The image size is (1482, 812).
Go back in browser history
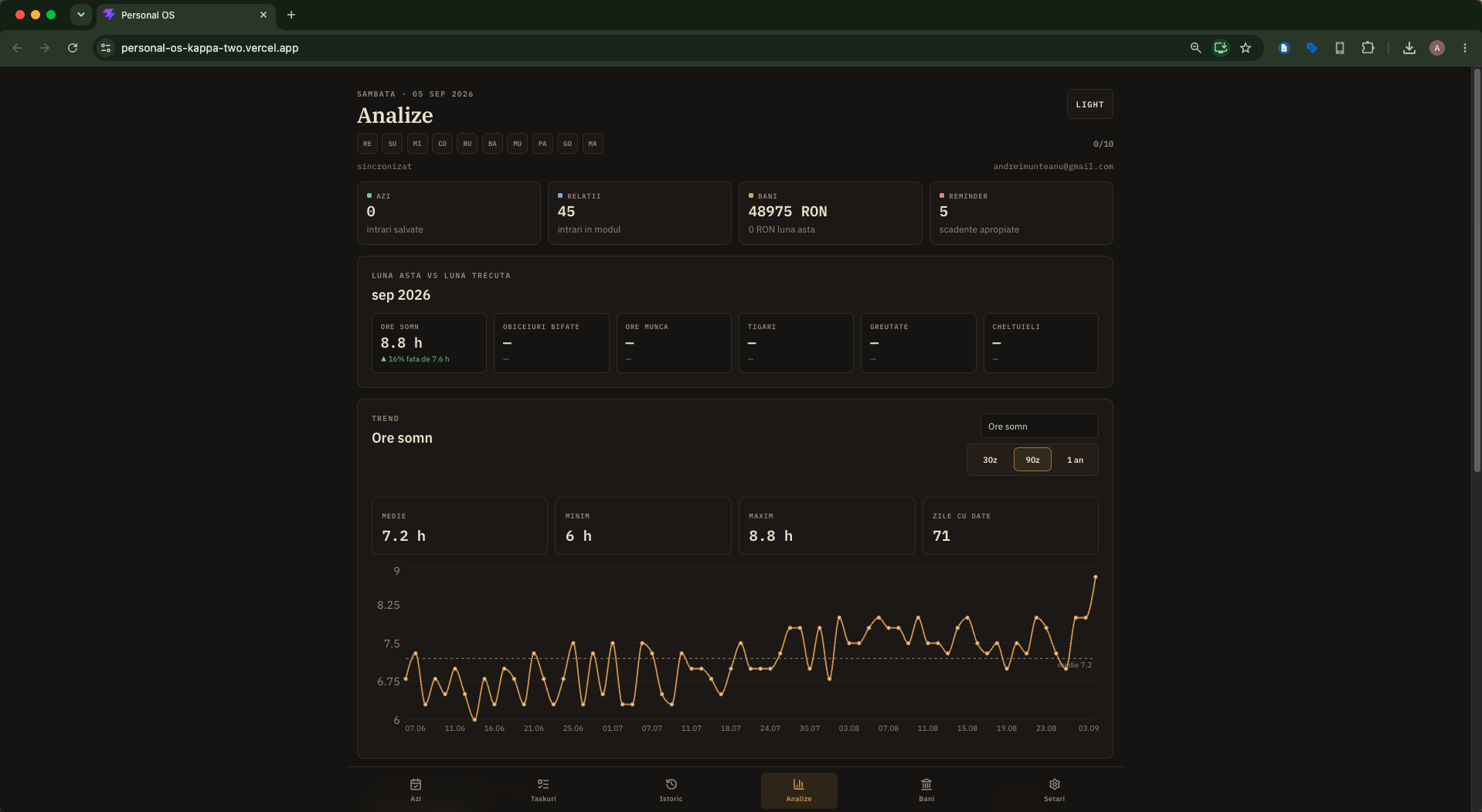click(x=17, y=48)
